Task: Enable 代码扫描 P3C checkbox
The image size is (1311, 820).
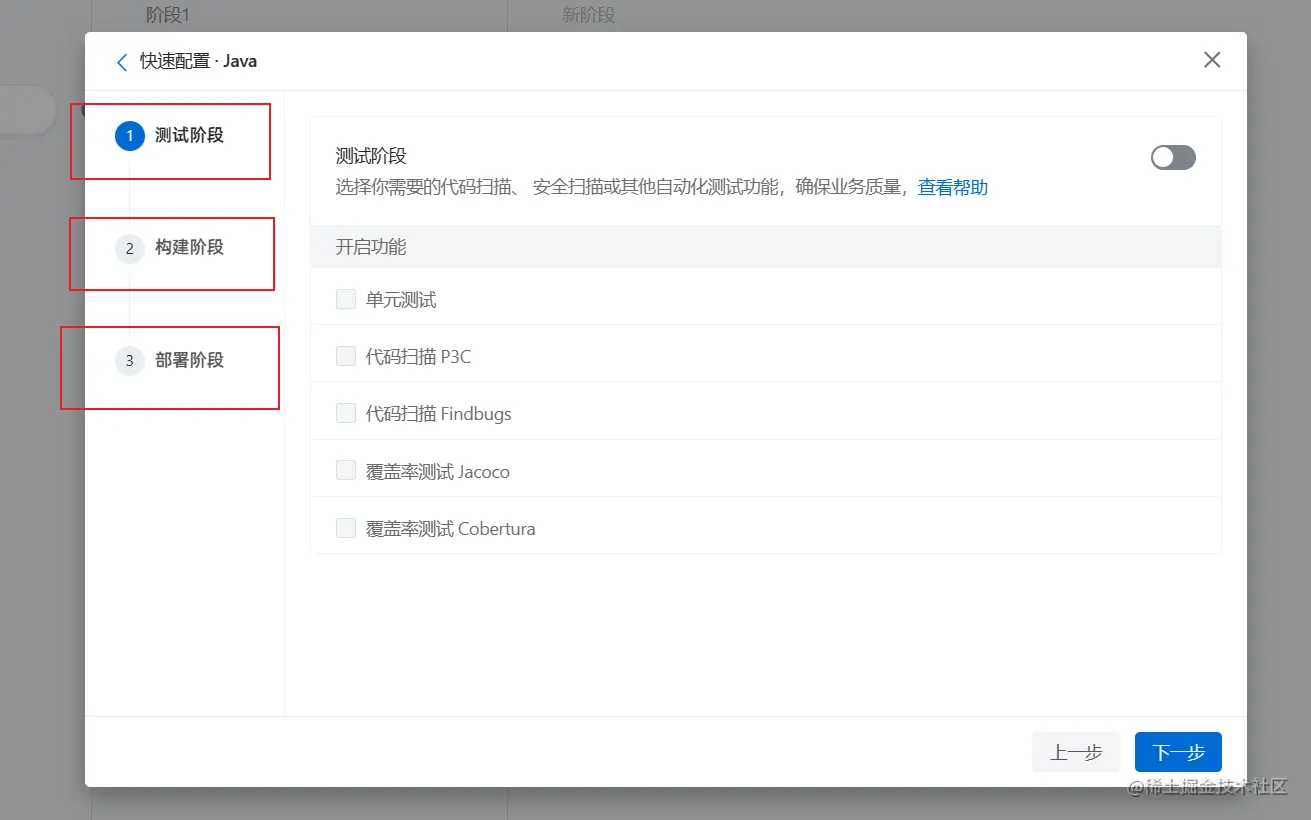Action: click(346, 356)
